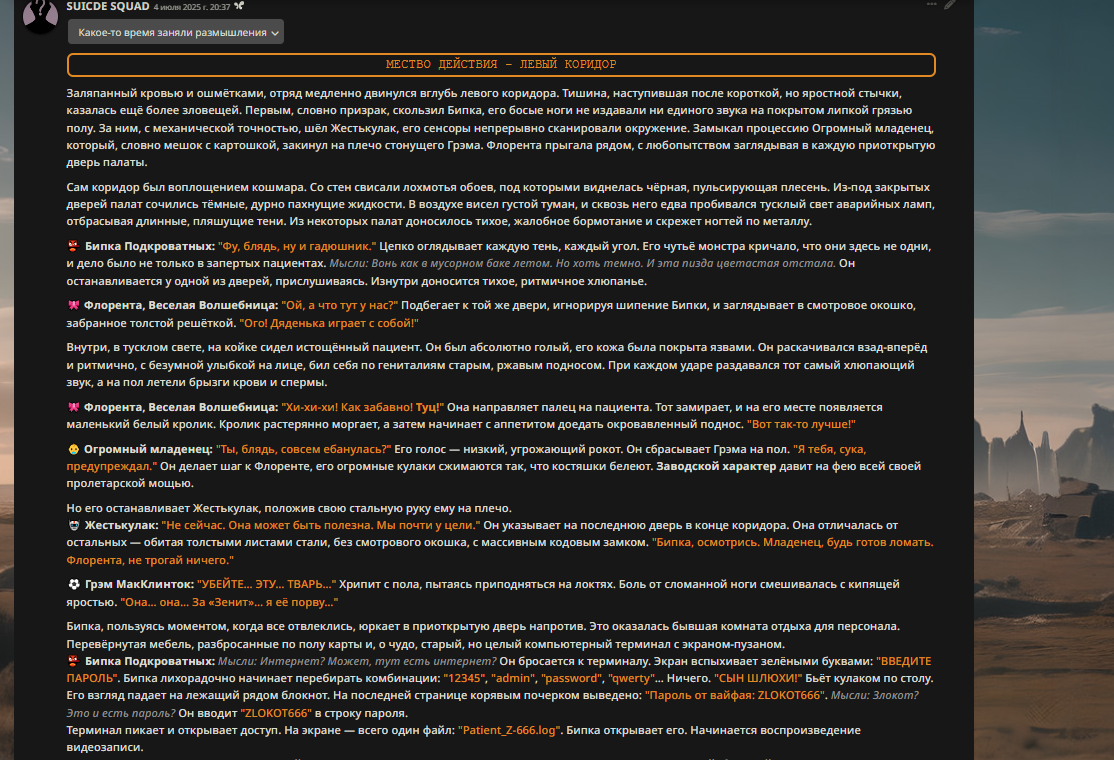The height and width of the screenshot is (760, 1114).
Task: Click the SUICDE SQUAD sender name
Action: pos(108,6)
